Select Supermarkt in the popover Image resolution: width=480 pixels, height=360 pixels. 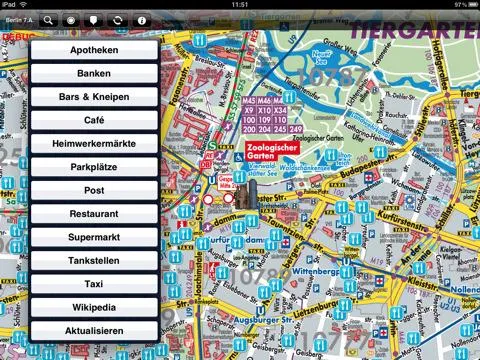tap(94, 237)
